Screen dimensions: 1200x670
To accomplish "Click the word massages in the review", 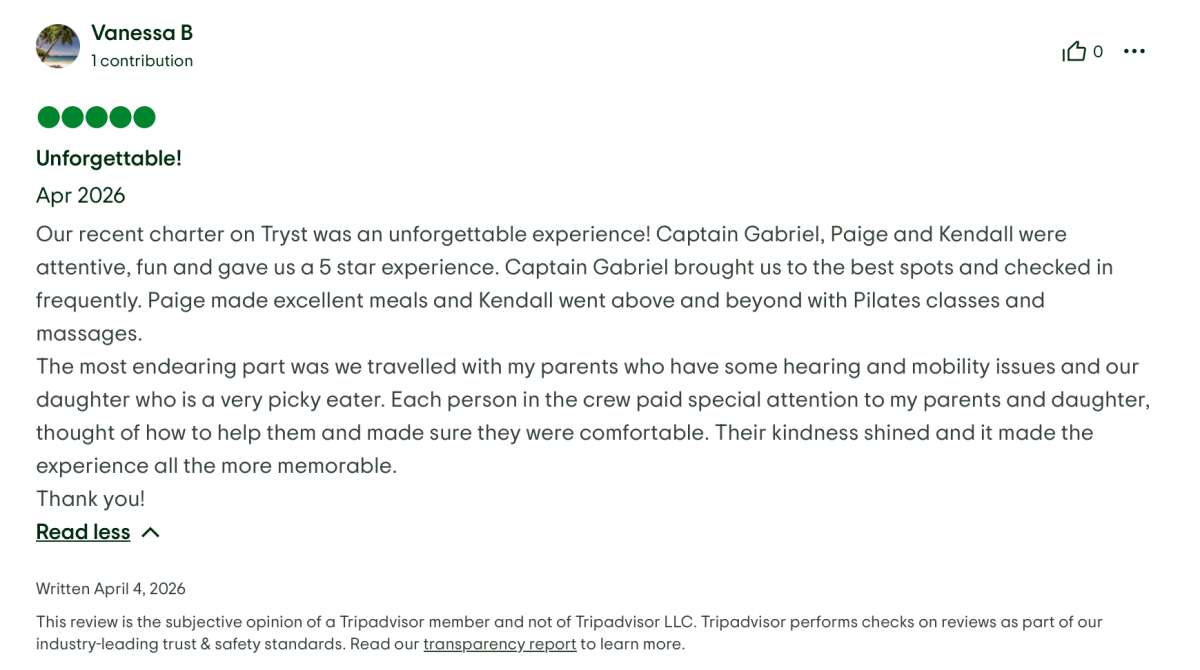I will [x=88, y=333].
